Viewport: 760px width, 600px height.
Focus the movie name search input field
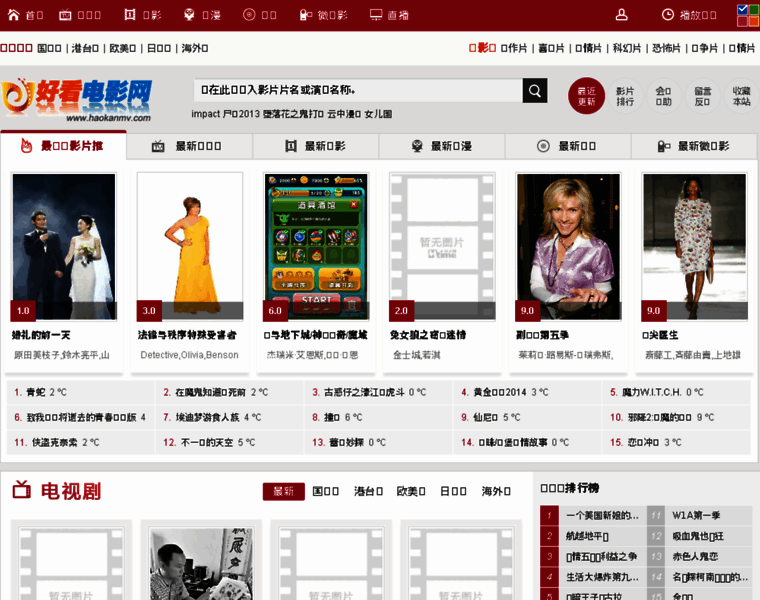[x=358, y=91]
